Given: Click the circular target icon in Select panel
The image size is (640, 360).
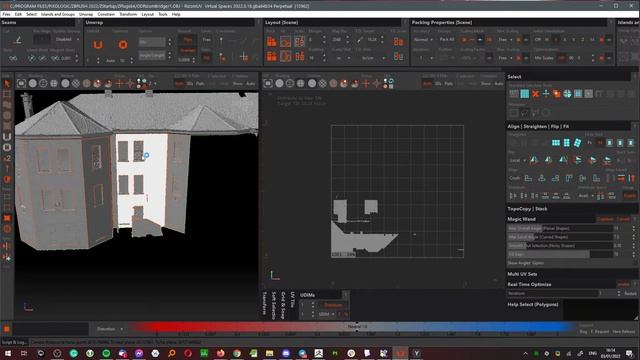Looking at the screenshot, I should [567, 94].
